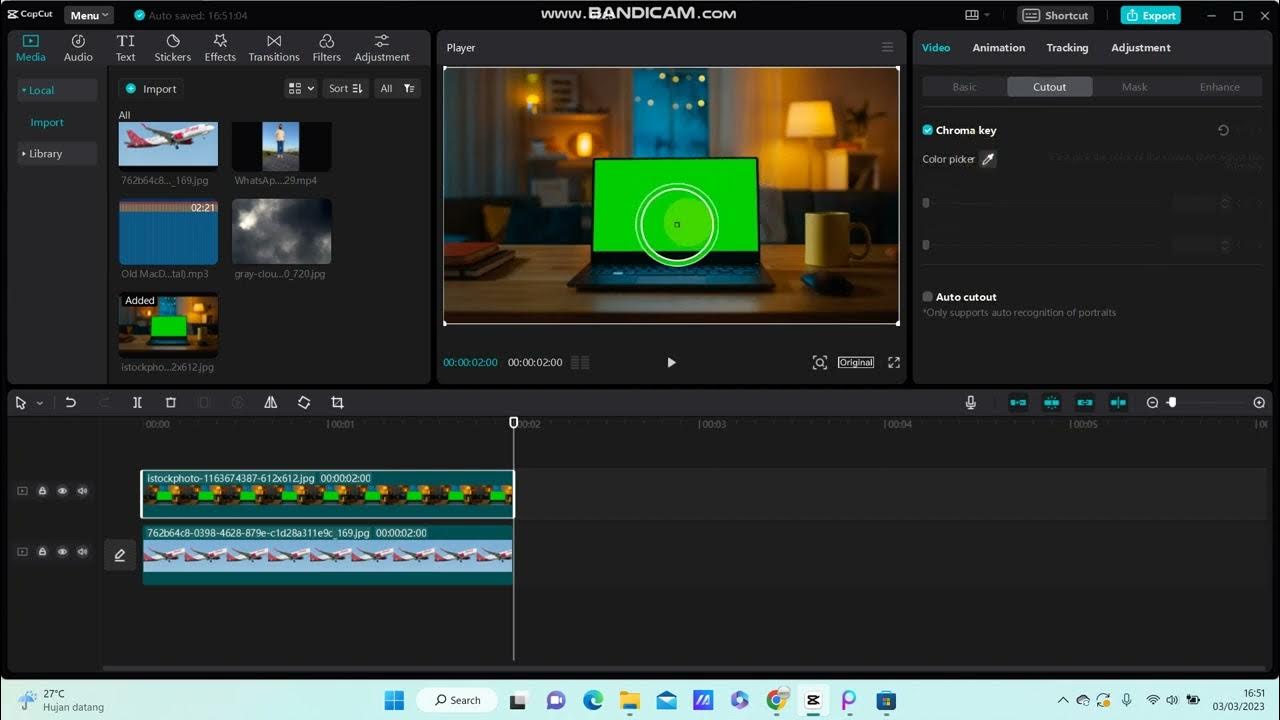Click the cover edit pencil button
1280x720 pixels.
(120, 555)
